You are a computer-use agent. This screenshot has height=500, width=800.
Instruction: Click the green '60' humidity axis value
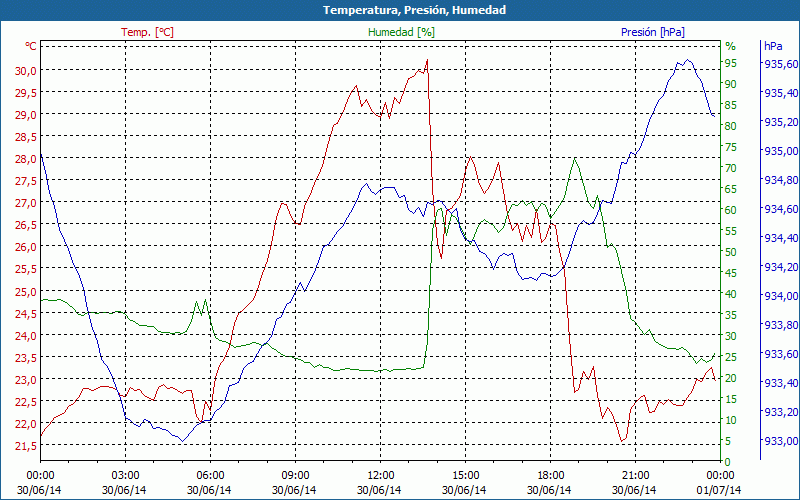pyautogui.click(x=731, y=210)
